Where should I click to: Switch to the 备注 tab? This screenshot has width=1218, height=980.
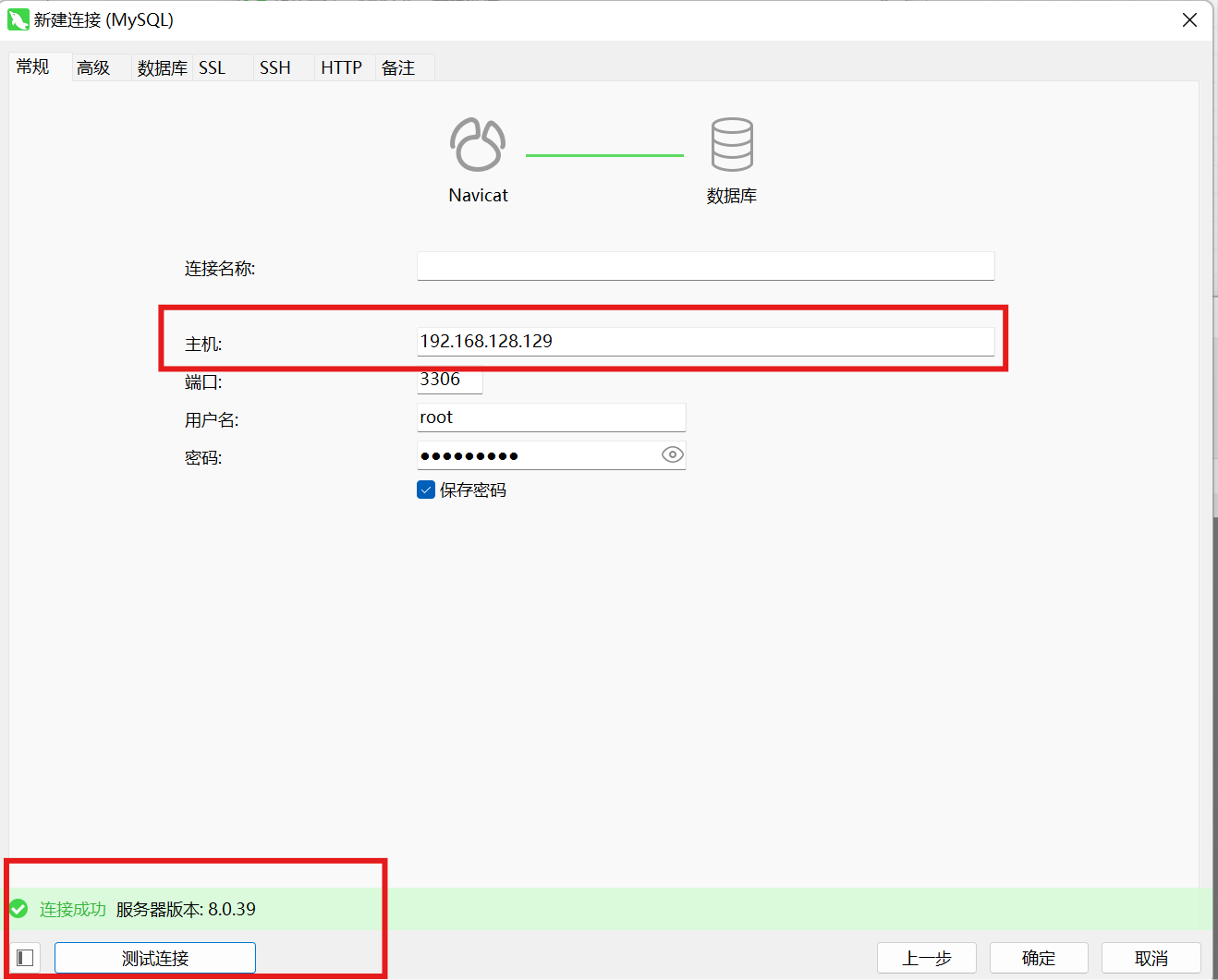click(398, 67)
